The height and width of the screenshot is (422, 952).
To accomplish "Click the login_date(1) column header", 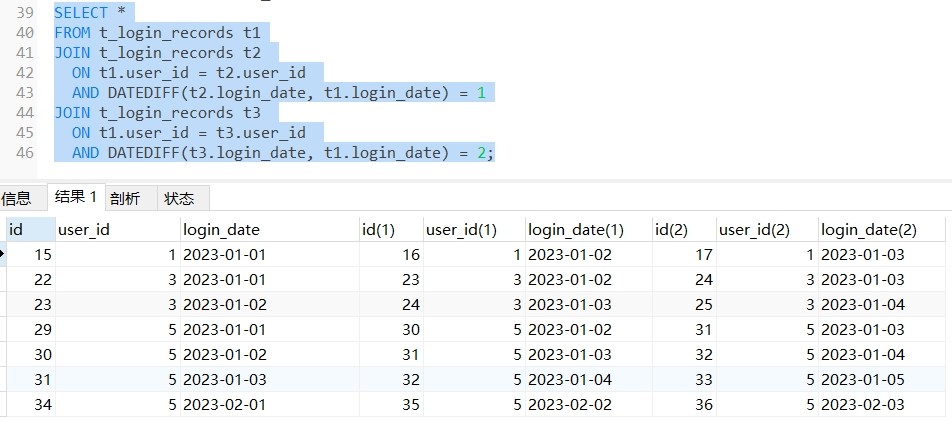I will [x=588, y=230].
